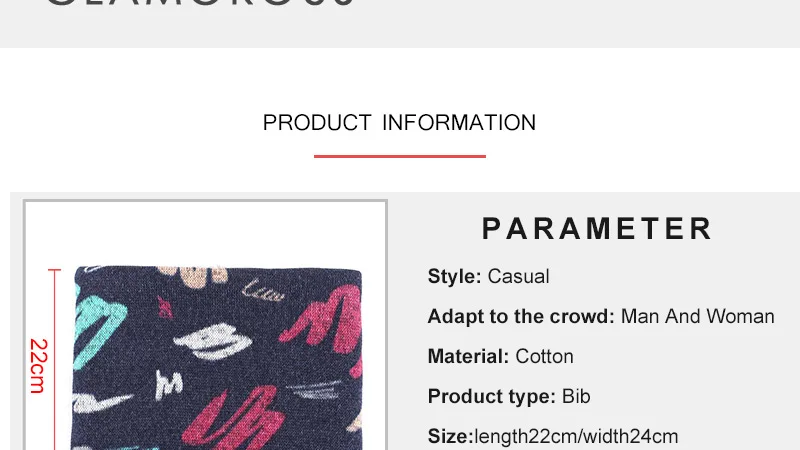Click the red vertical measurement line

(55, 359)
